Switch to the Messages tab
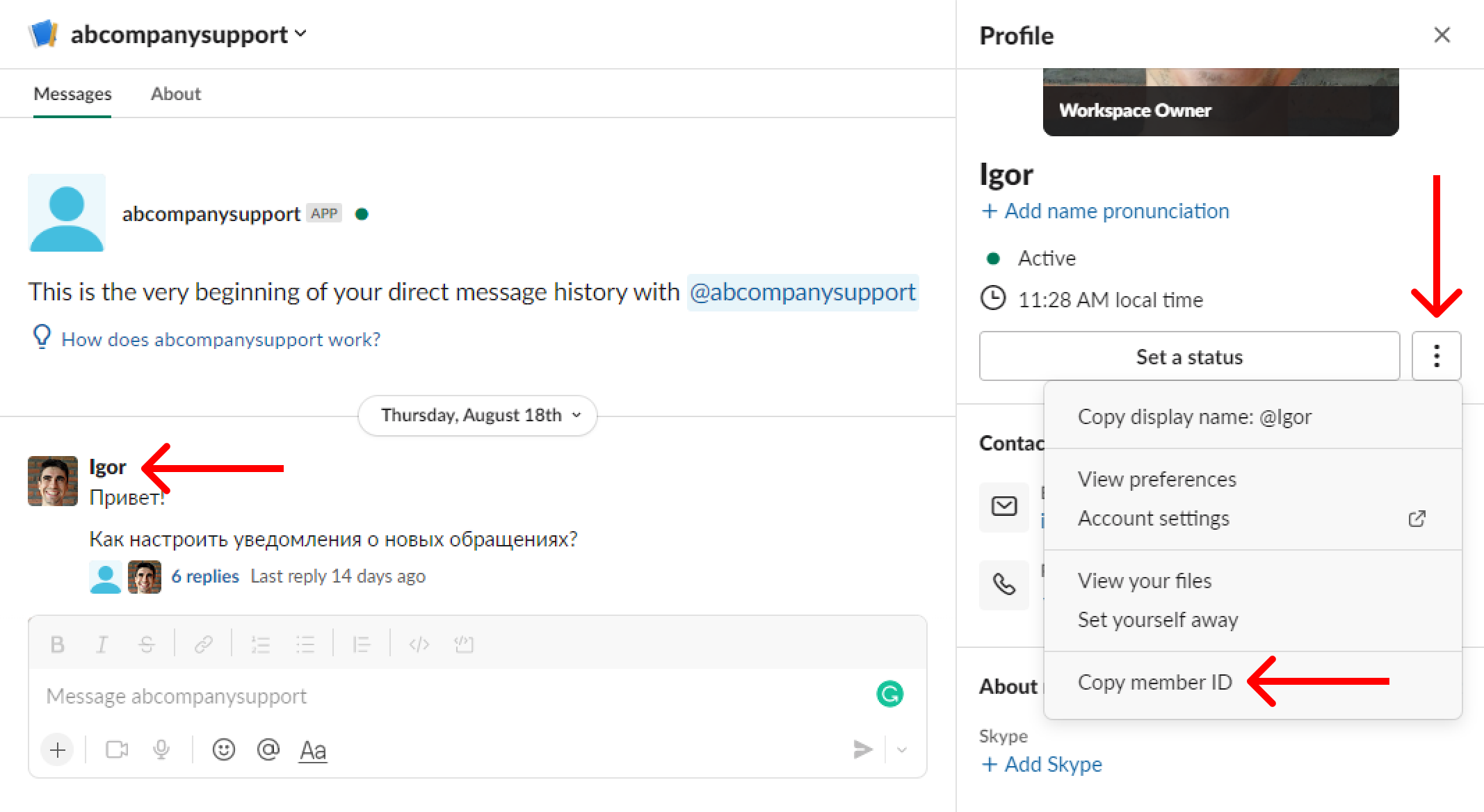This screenshot has height=812, width=1484. pos(72,94)
